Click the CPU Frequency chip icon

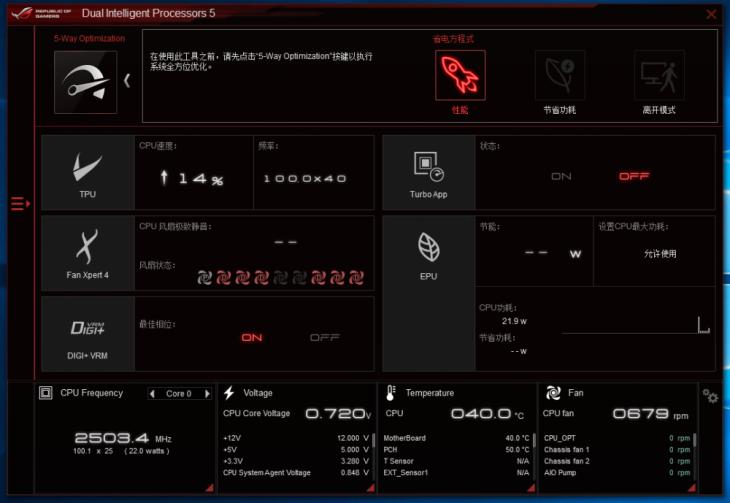[x=46, y=393]
